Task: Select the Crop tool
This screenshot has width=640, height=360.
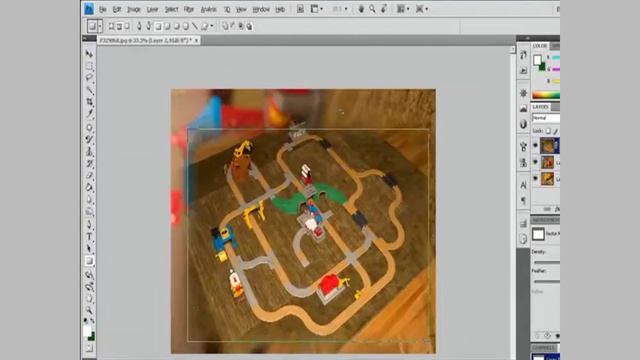Action: [89, 102]
